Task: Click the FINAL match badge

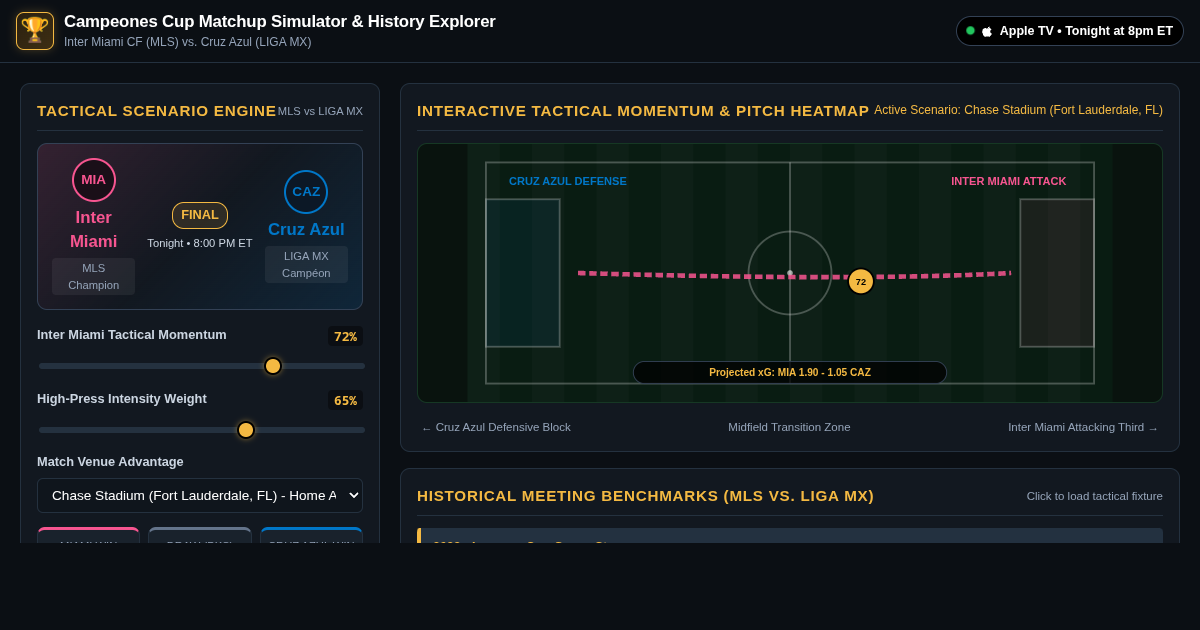Action: [200, 215]
